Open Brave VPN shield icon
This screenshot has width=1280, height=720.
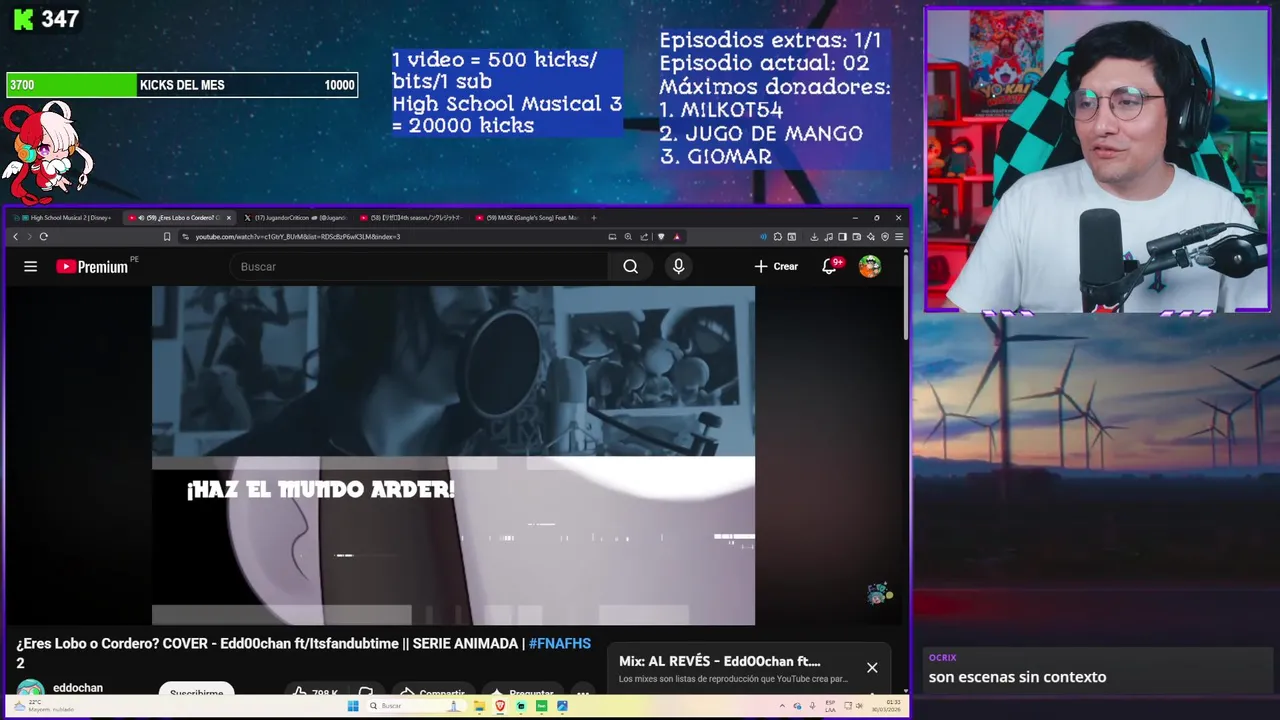[885, 236]
